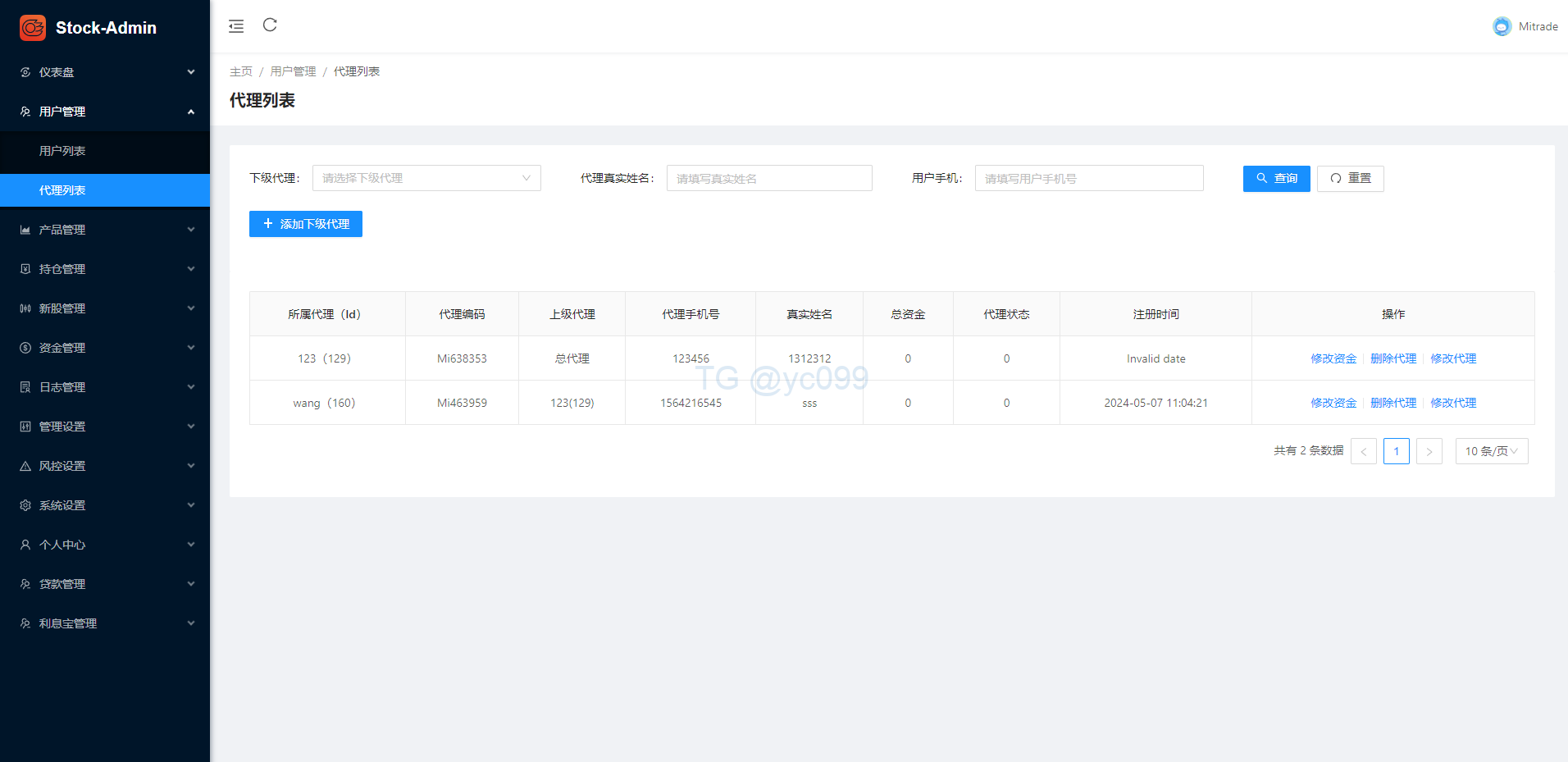
Task: Click the 资金管理 coin icon
Action: point(25,348)
